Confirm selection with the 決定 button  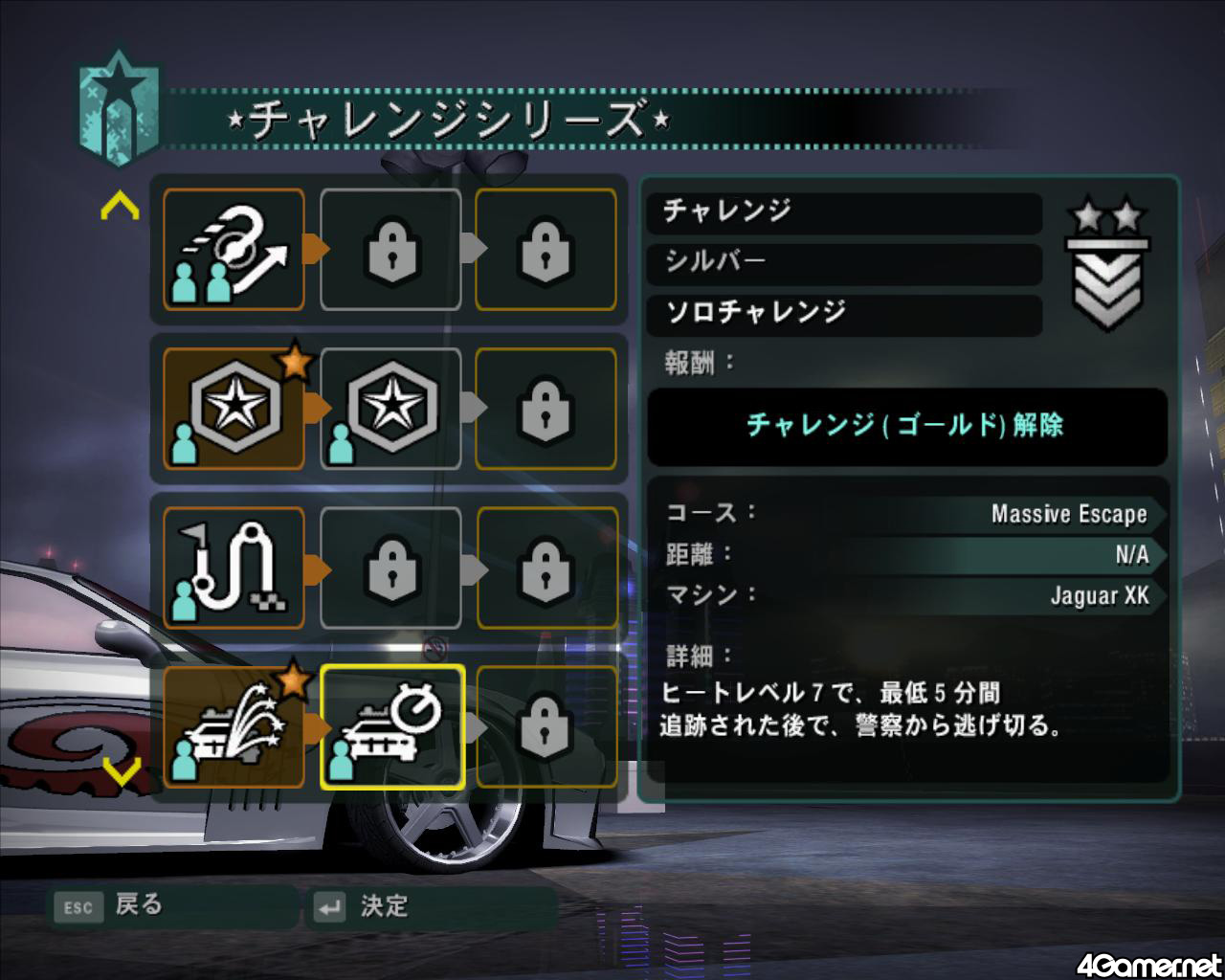coord(431,906)
